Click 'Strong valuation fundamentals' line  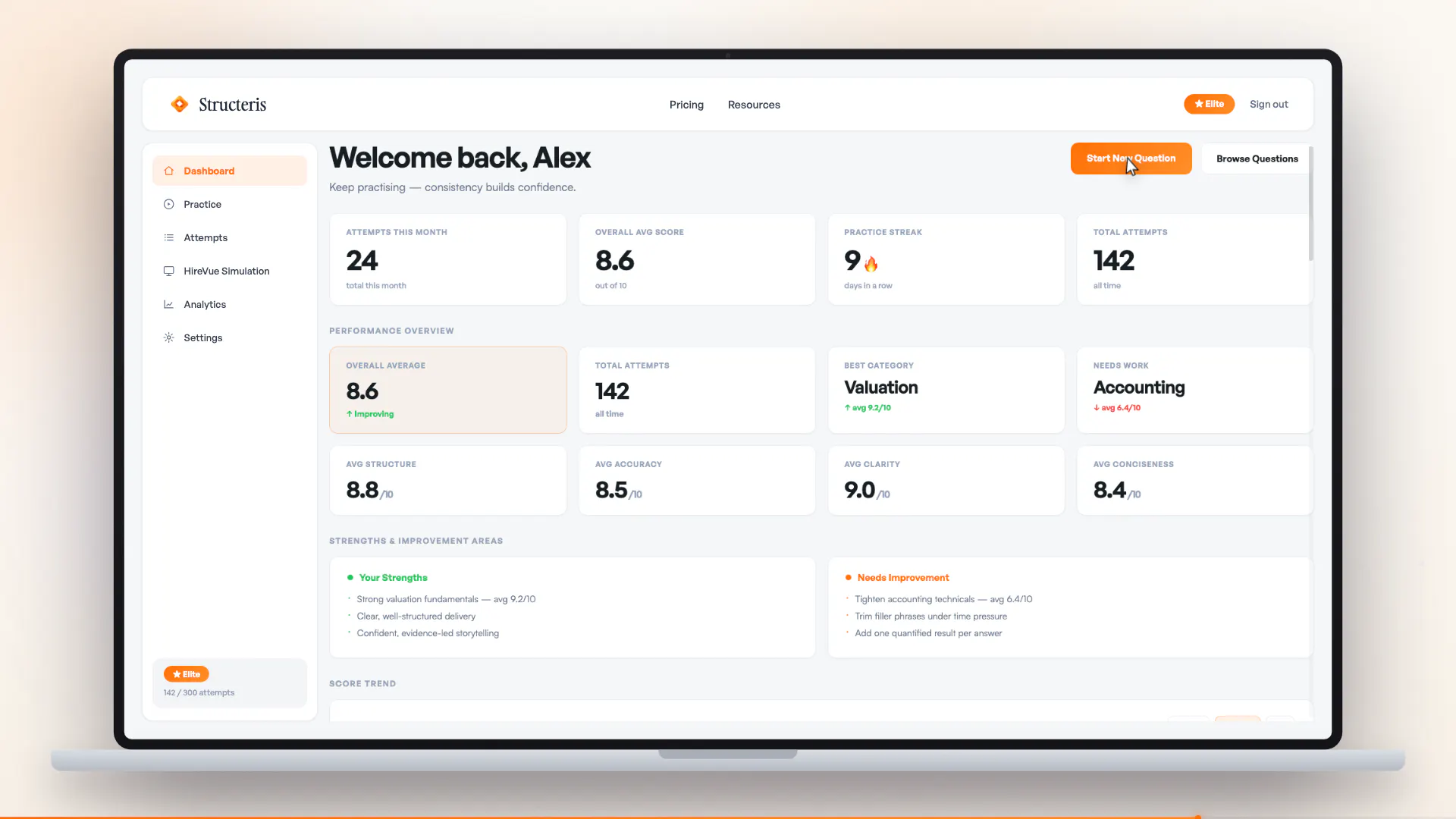click(x=446, y=599)
